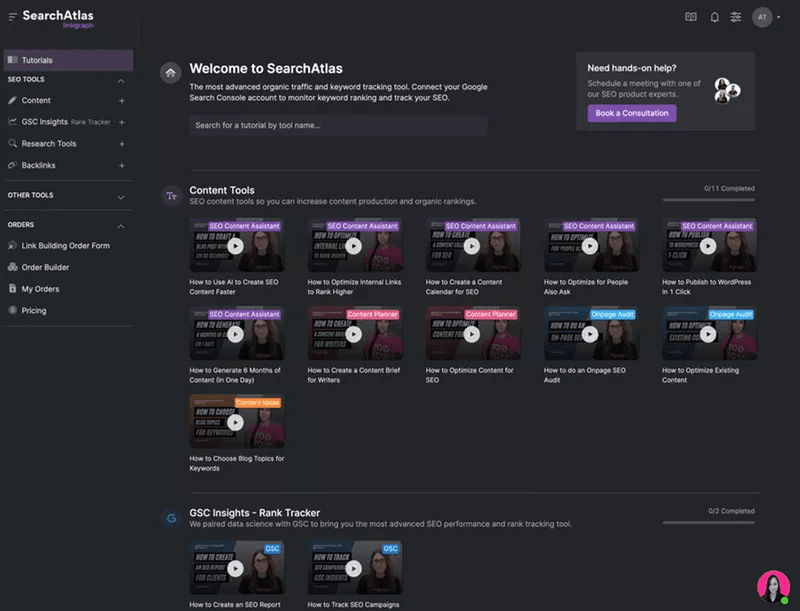Expand Content submenu with plus icon
The height and width of the screenshot is (611, 800).
[122, 101]
